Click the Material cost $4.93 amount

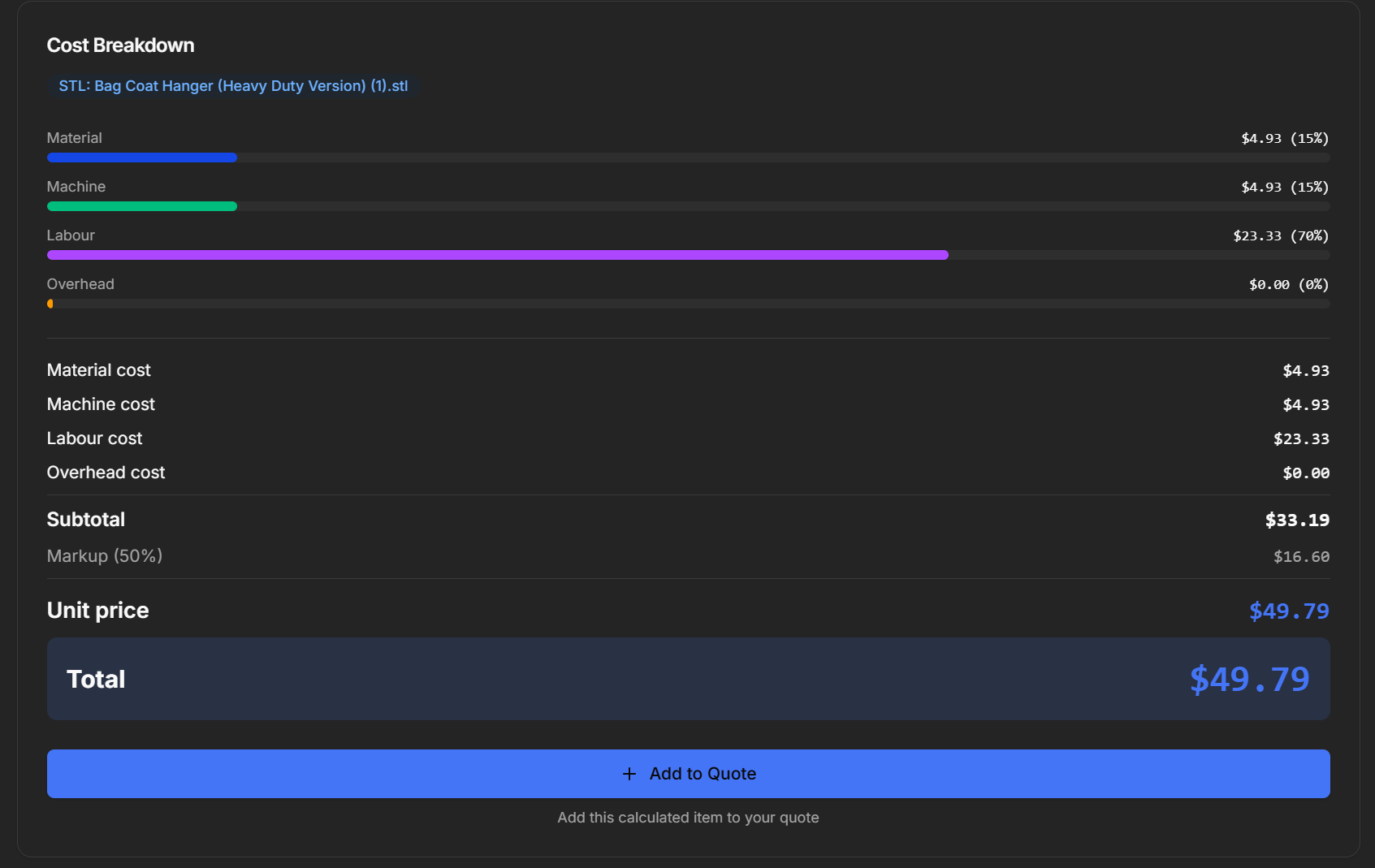click(1306, 371)
